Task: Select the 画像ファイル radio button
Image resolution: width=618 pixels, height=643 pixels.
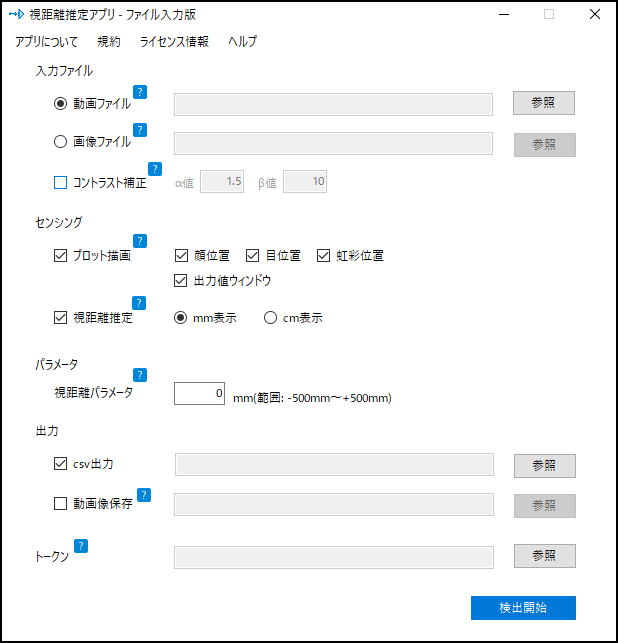Action: pyautogui.click(x=61, y=142)
